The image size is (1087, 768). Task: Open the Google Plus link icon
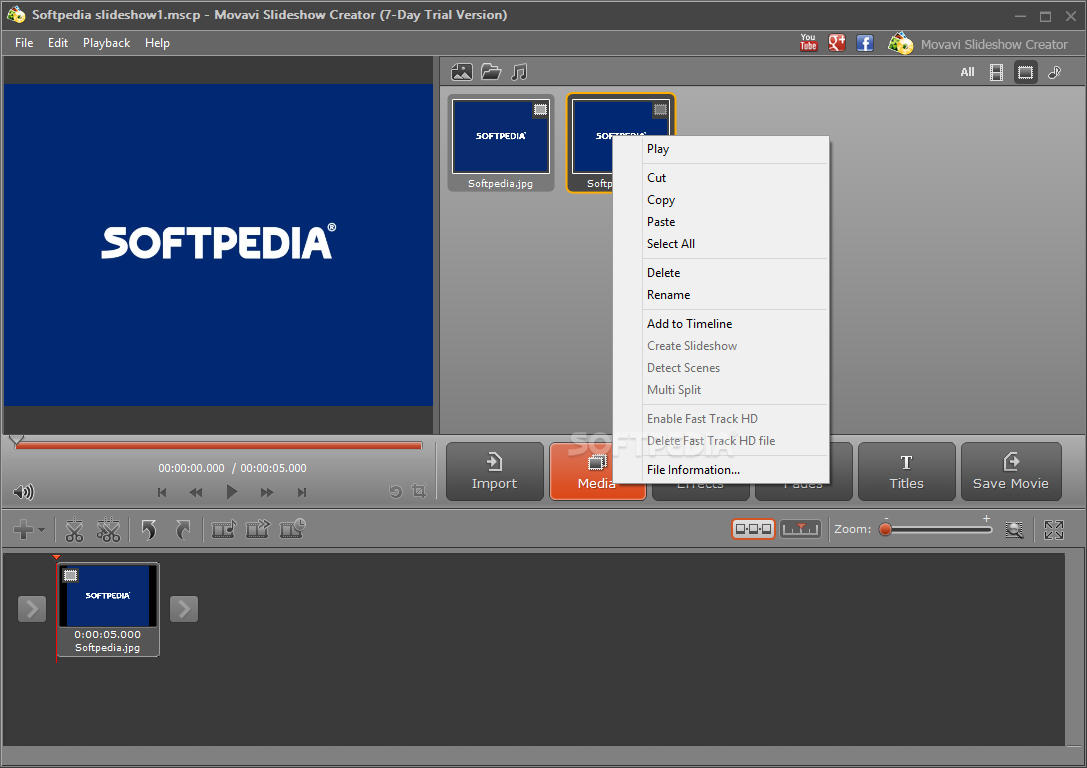tap(837, 43)
